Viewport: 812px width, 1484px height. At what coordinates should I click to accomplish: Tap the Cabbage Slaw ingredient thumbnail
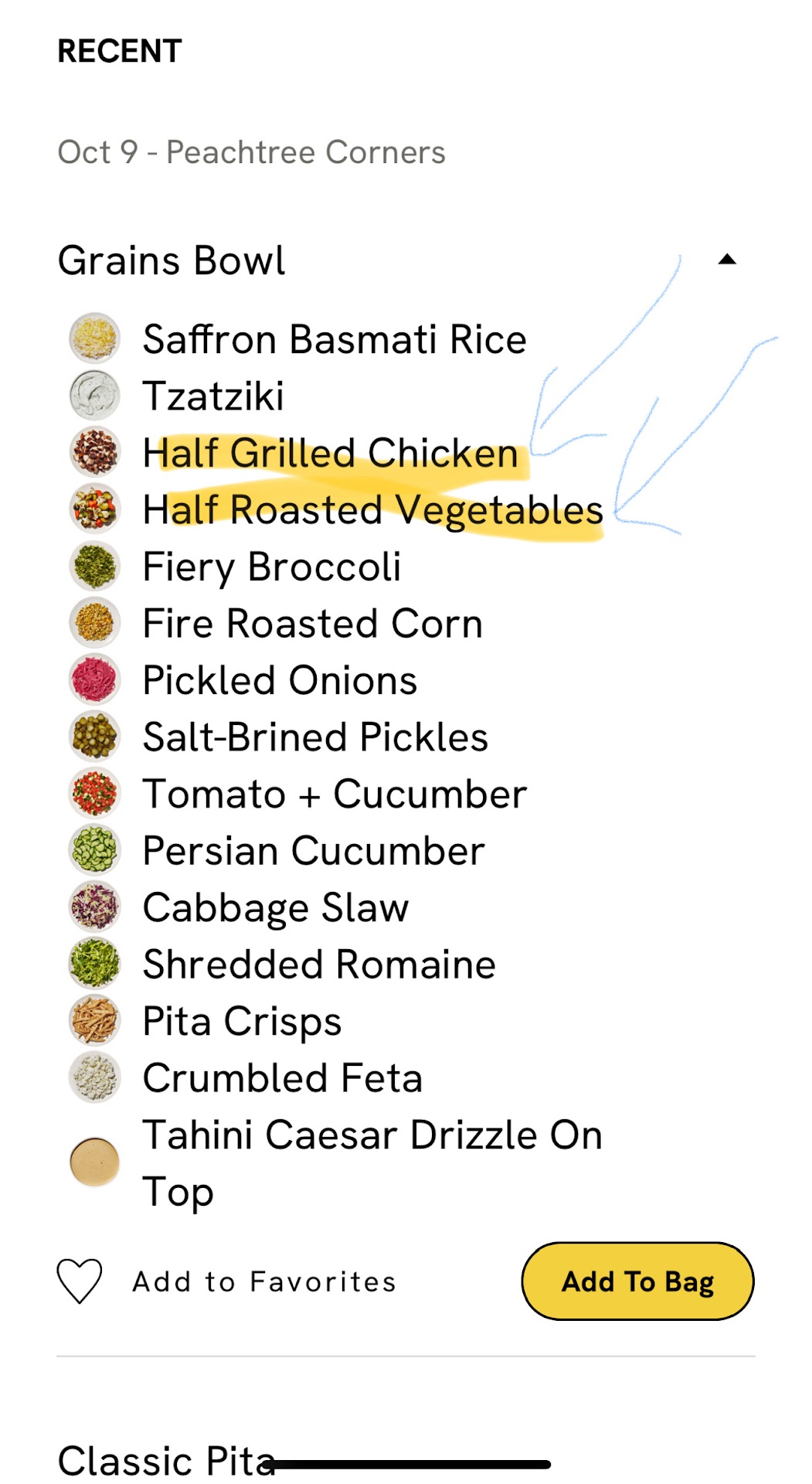pyautogui.click(x=94, y=907)
